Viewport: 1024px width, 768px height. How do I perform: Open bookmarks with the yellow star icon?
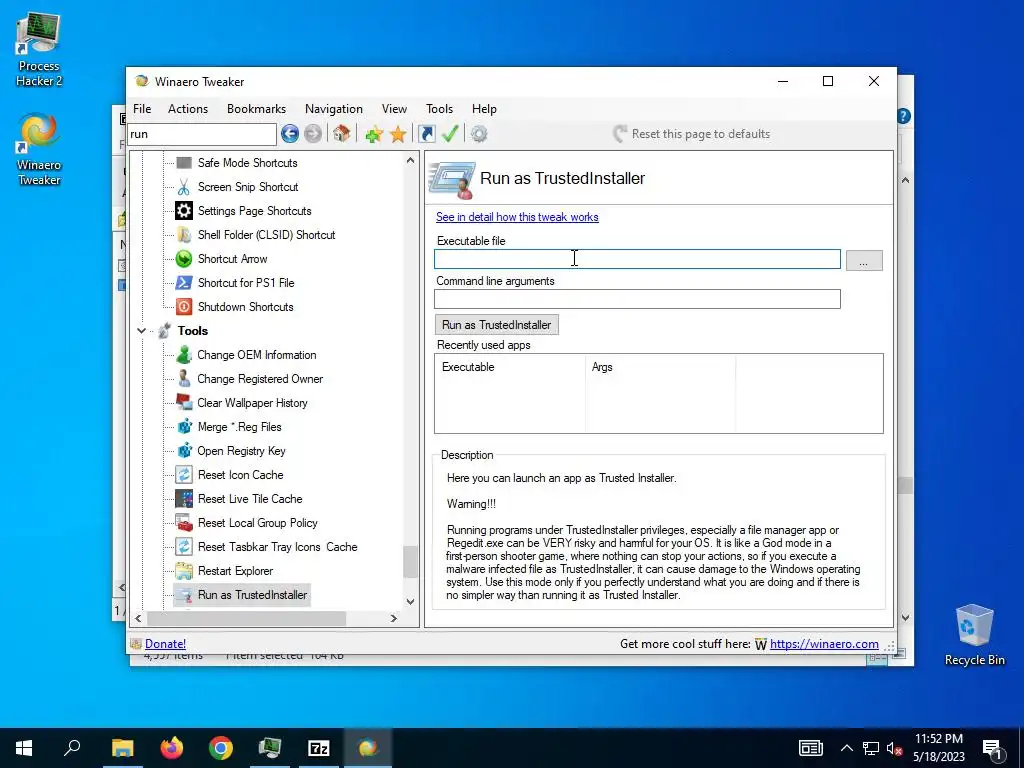point(398,134)
